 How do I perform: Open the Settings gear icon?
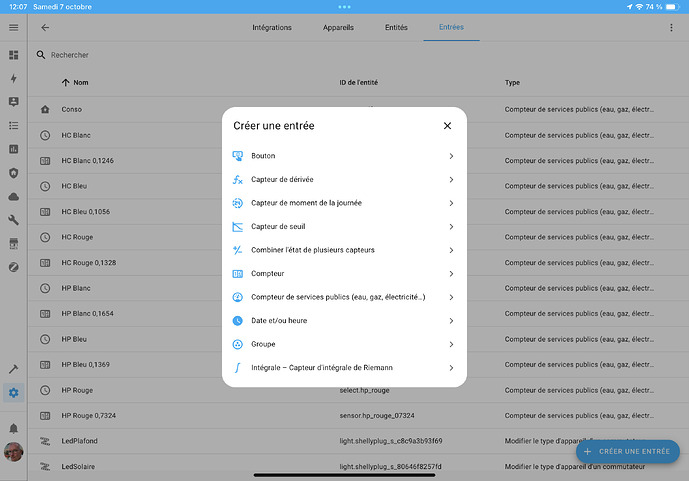(14, 392)
